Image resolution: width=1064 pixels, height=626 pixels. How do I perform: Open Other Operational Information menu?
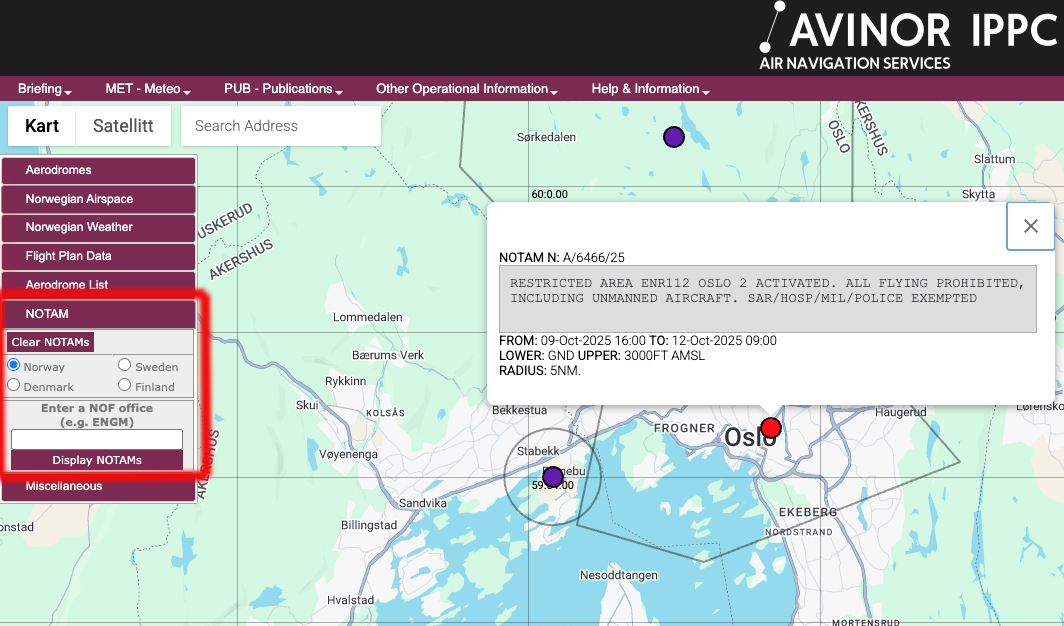tap(466, 89)
